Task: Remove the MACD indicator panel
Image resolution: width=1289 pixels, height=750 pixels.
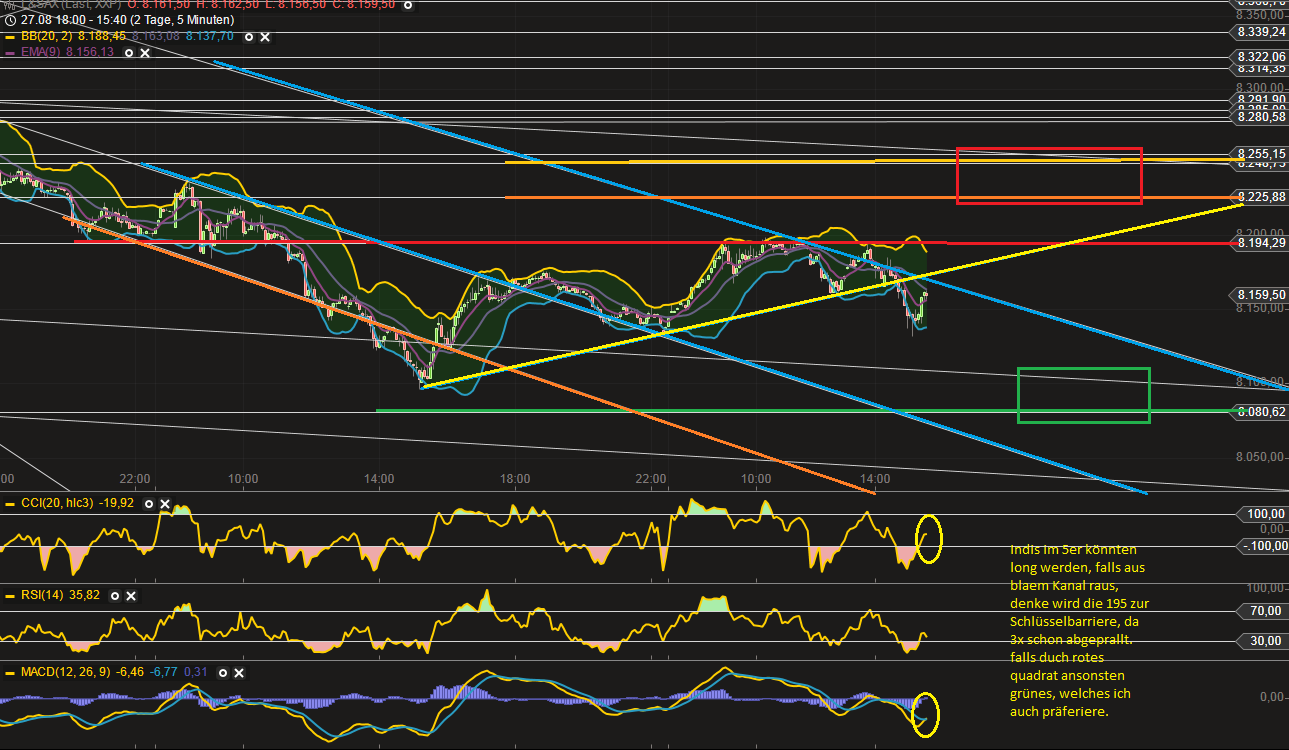Action: (x=239, y=673)
